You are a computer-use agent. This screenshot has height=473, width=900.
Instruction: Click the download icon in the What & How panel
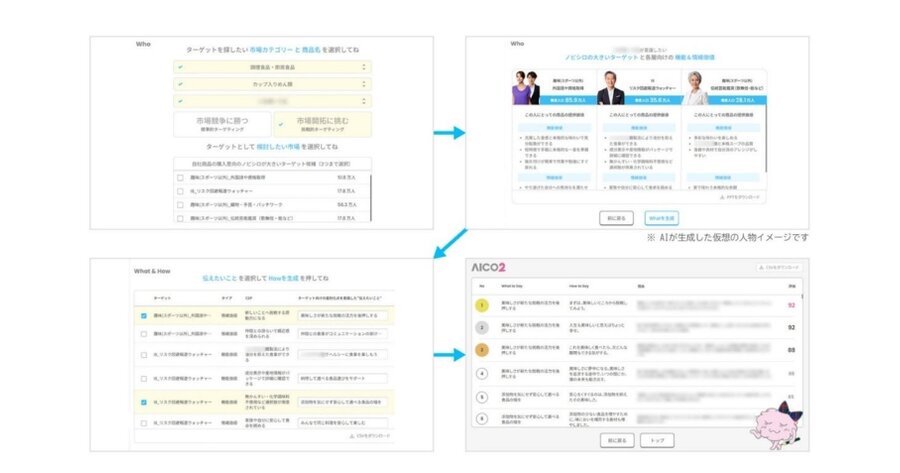(352, 436)
